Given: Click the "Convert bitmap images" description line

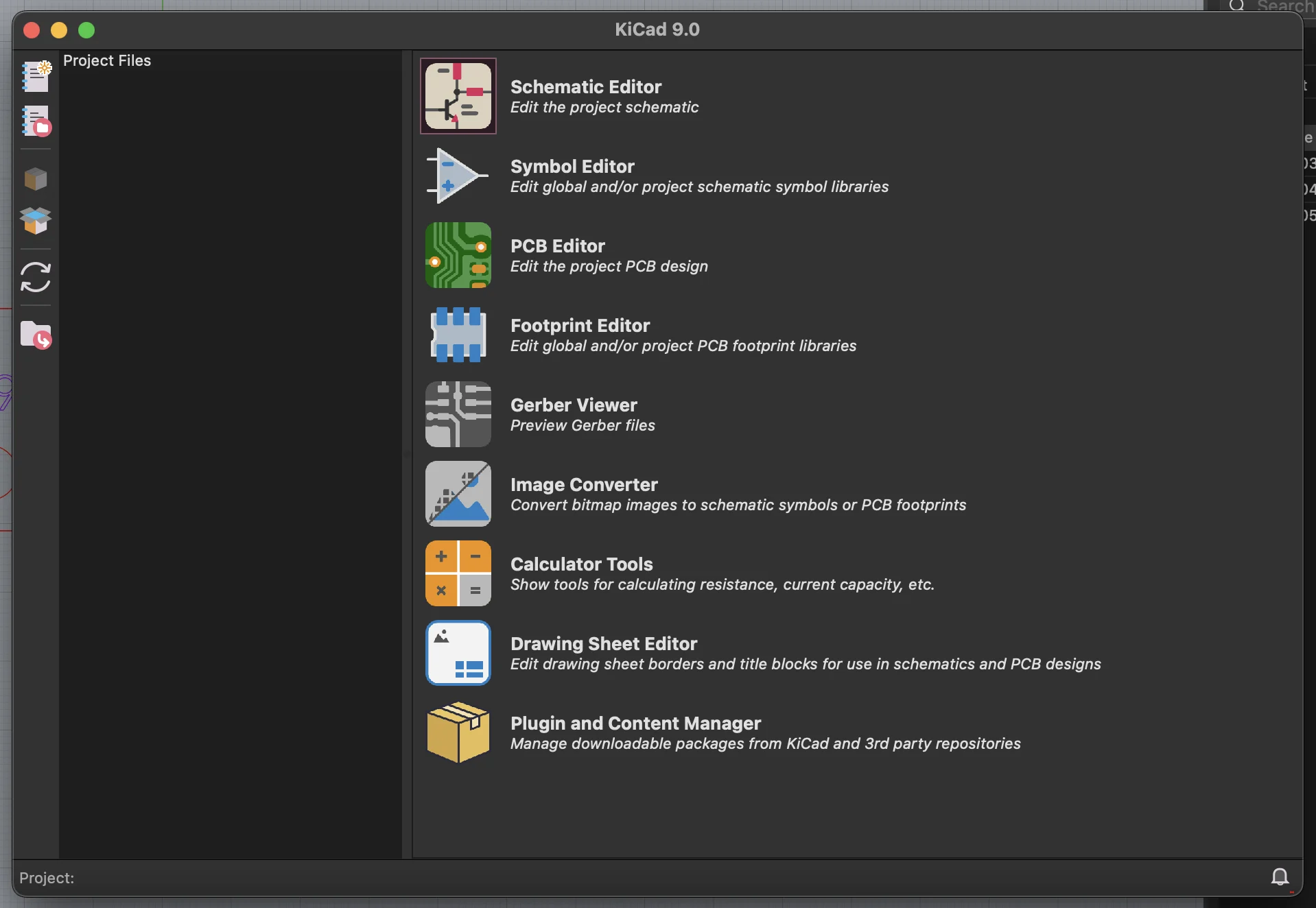Looking at the screenshot, I should (x=738, y=505).
